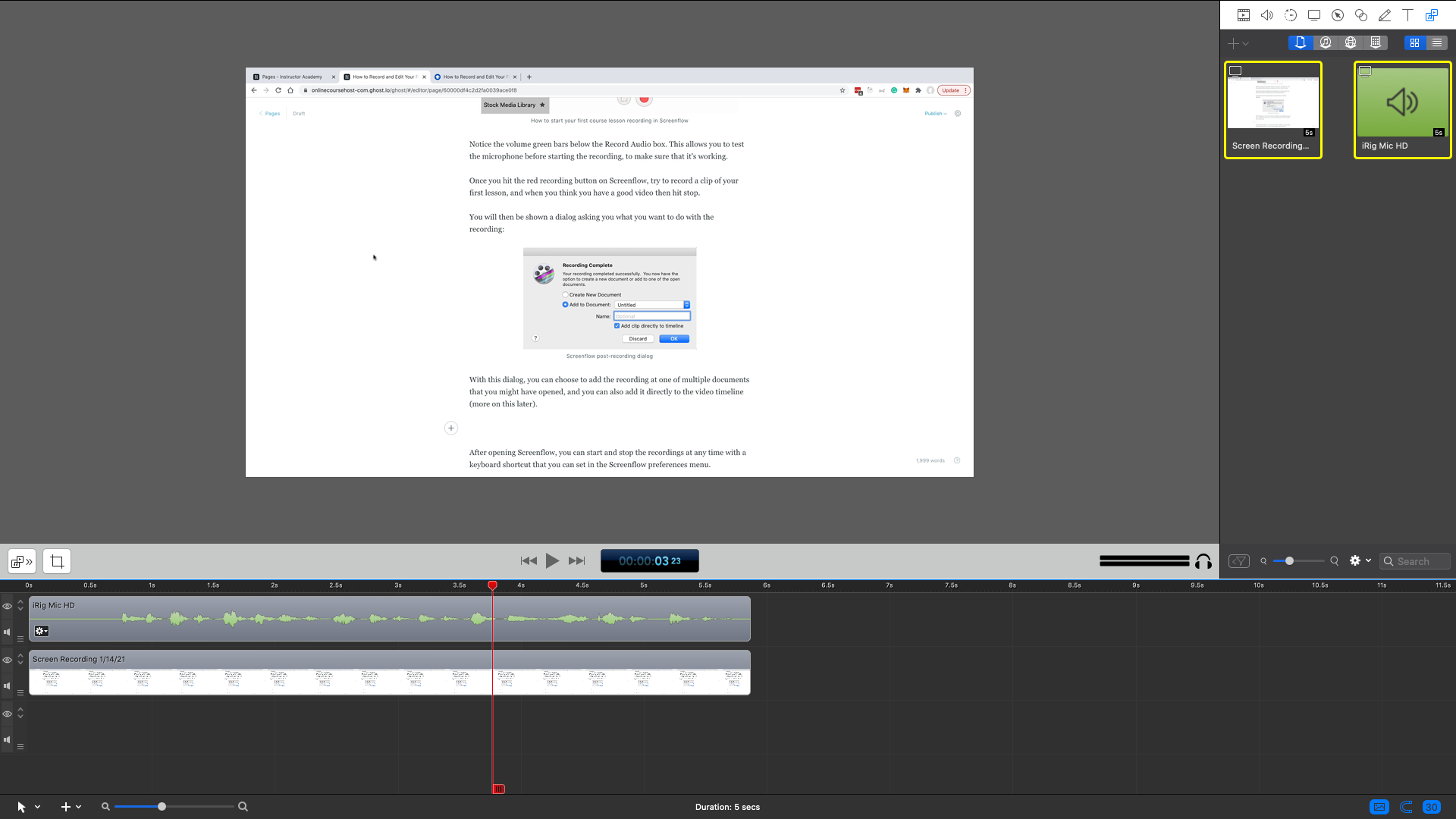1456x819 pixels.
Task: Switch to the iTunes music library tab
Action: pyautogui.click(x=1326, y=43)
